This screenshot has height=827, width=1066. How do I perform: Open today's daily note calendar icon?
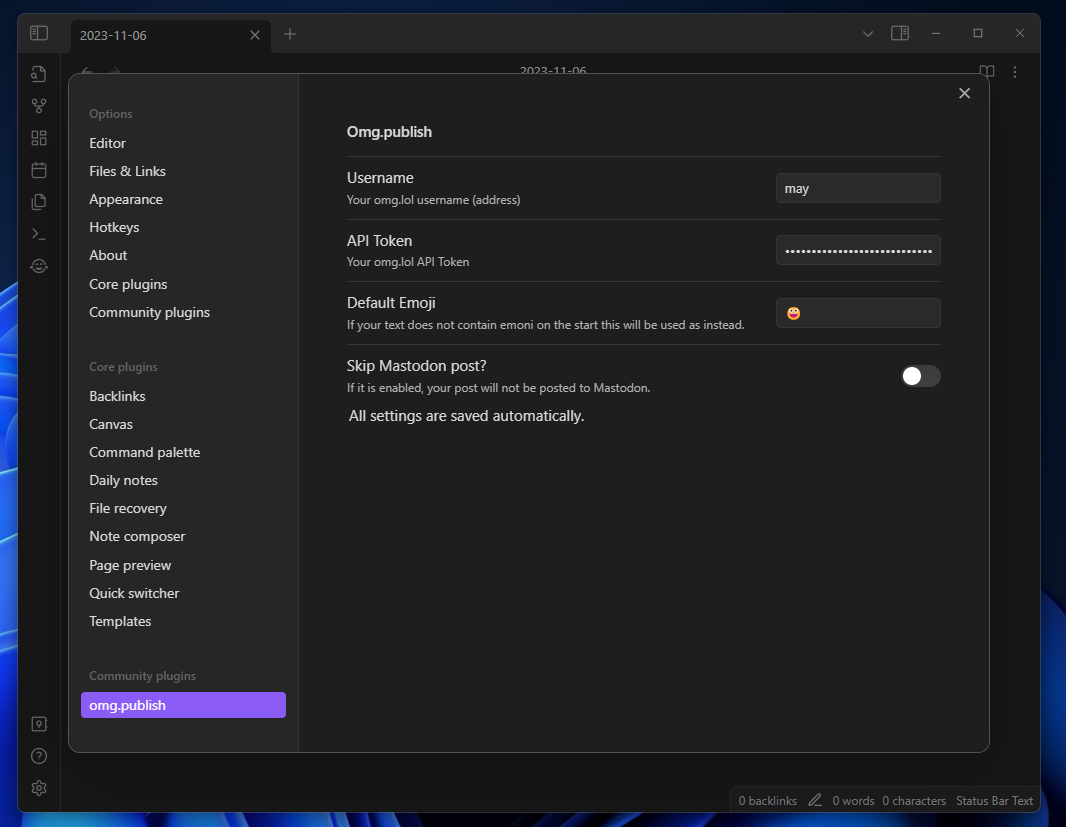(x=39, y=170)
